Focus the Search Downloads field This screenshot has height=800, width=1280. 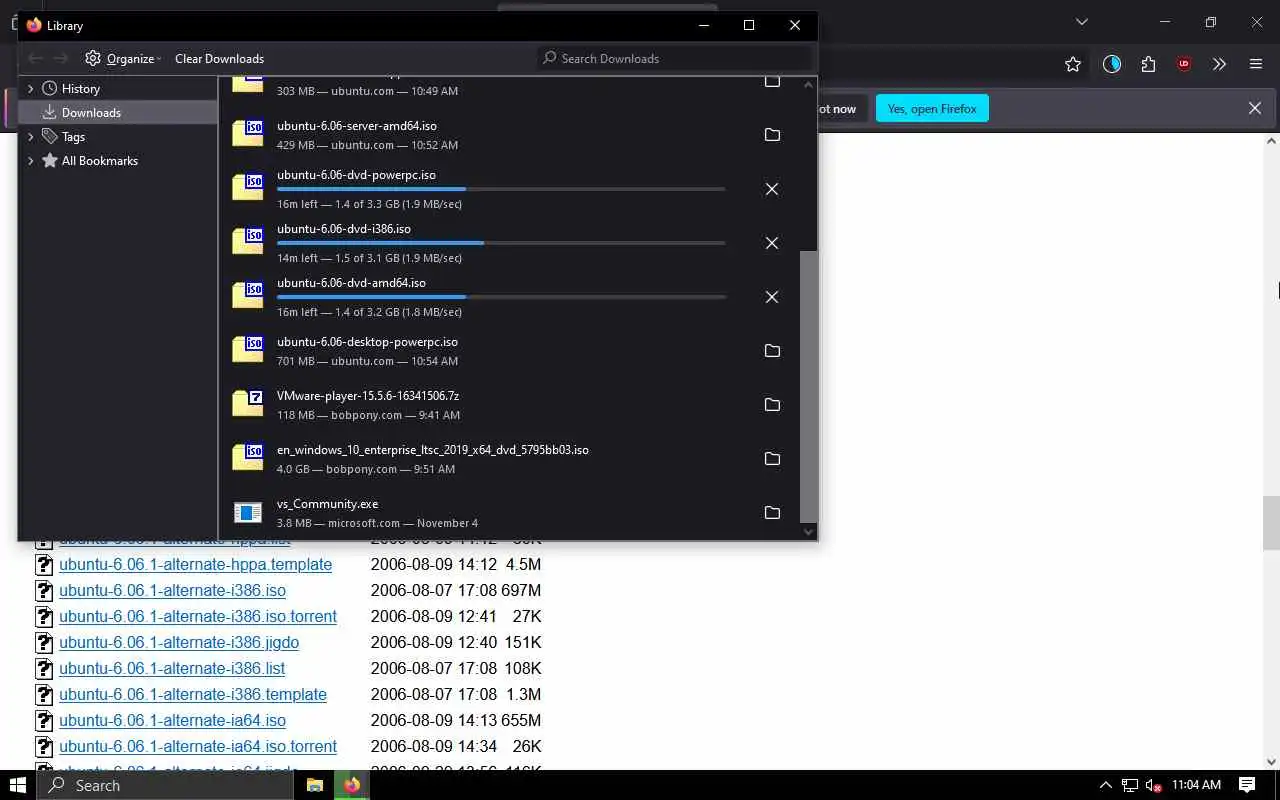click(x=675, y=59)
